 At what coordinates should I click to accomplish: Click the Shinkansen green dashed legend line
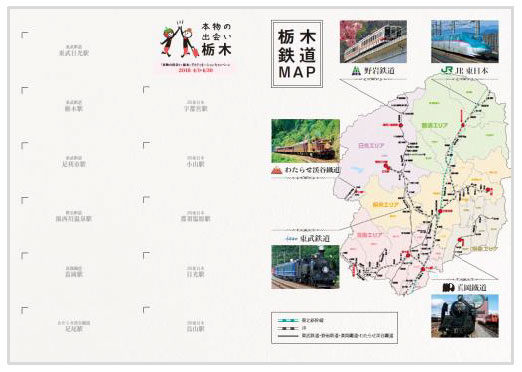288,320
